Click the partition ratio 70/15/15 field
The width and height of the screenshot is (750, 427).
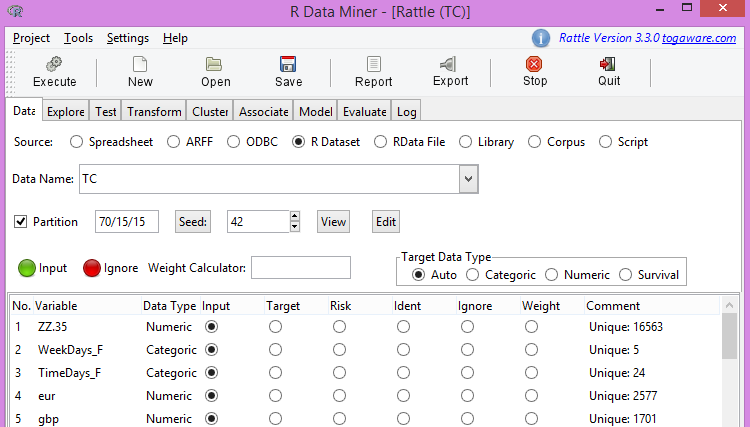point(127,221)
